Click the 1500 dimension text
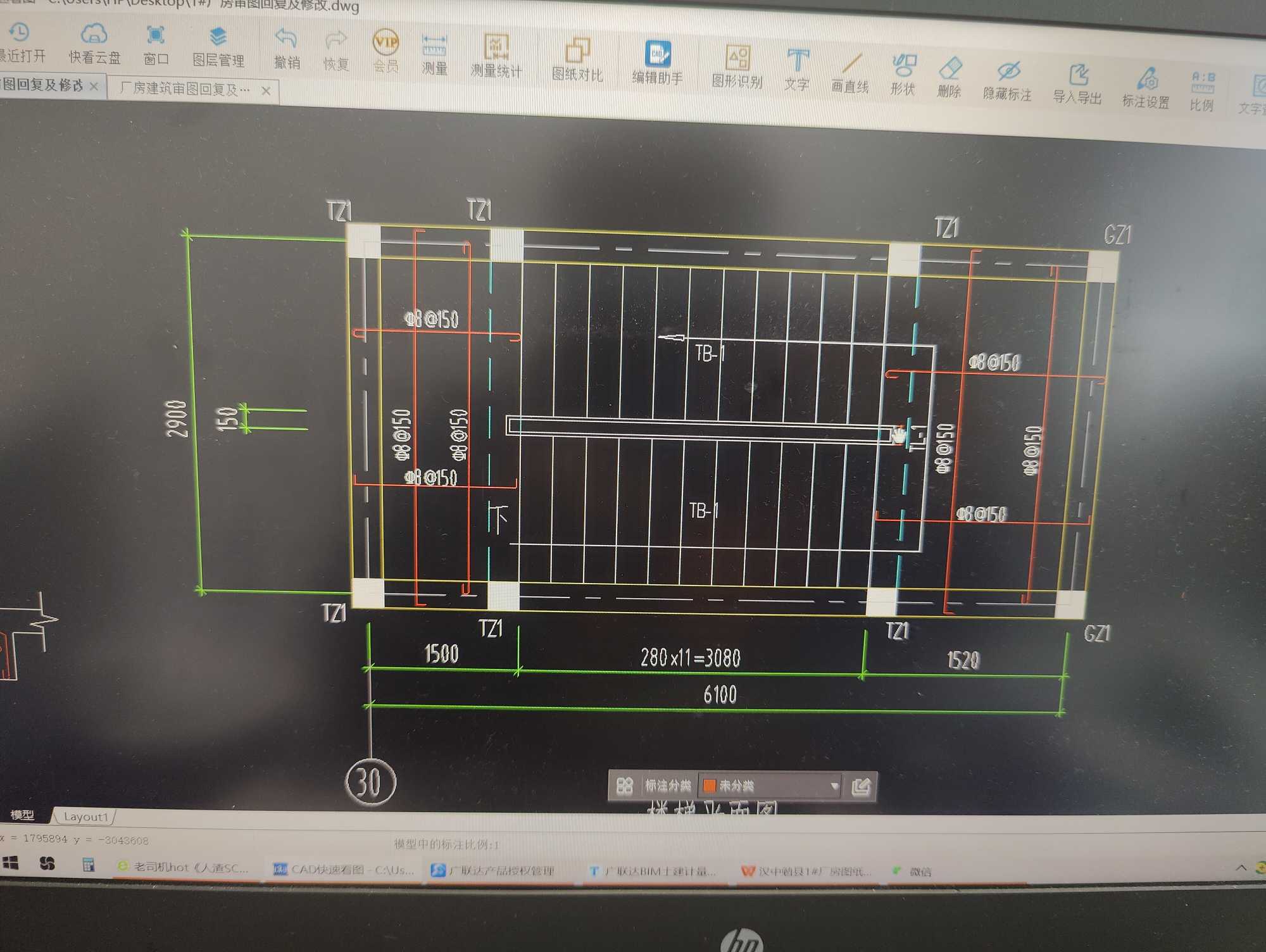This screenshot has width=1266, height=952. [441, 653]
